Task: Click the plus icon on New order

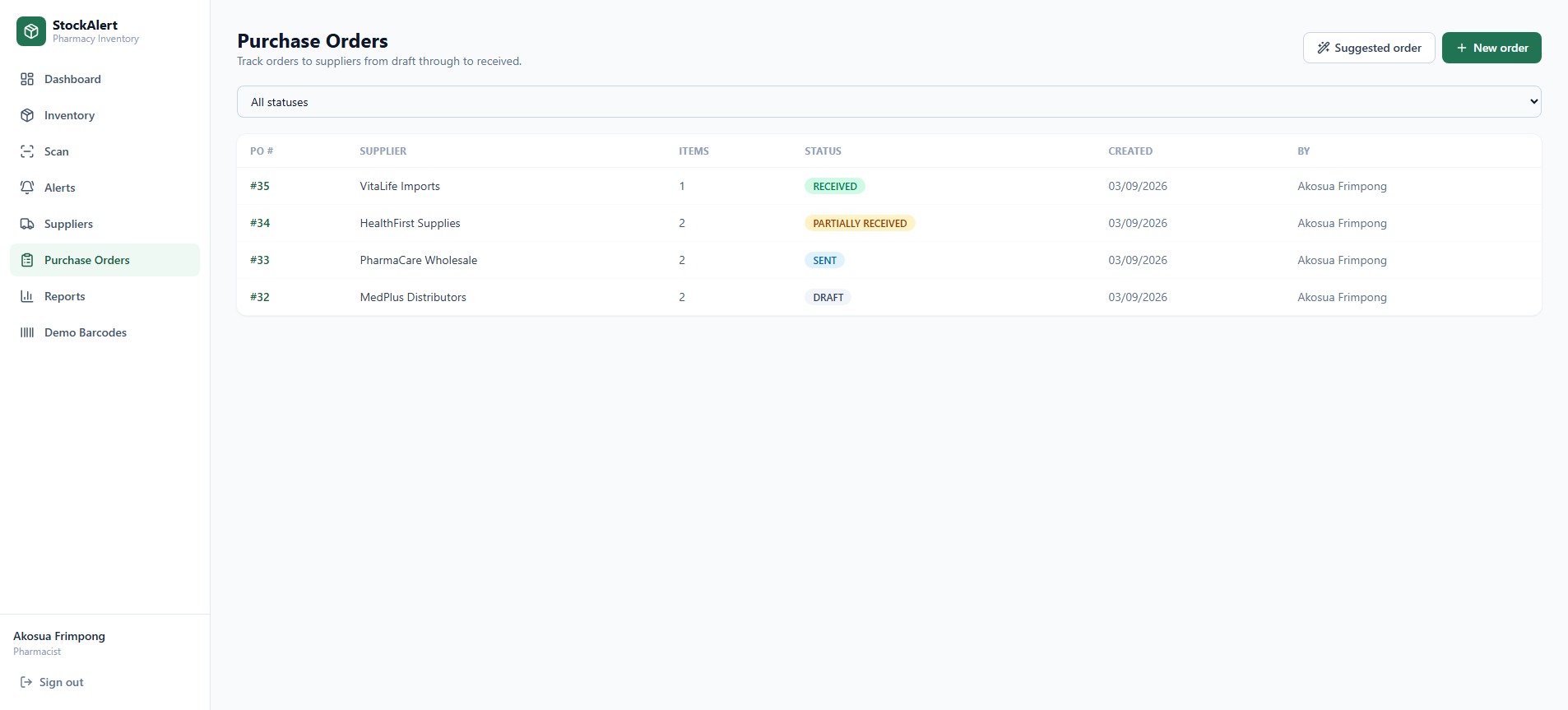Action: [x=1462, y=48]
